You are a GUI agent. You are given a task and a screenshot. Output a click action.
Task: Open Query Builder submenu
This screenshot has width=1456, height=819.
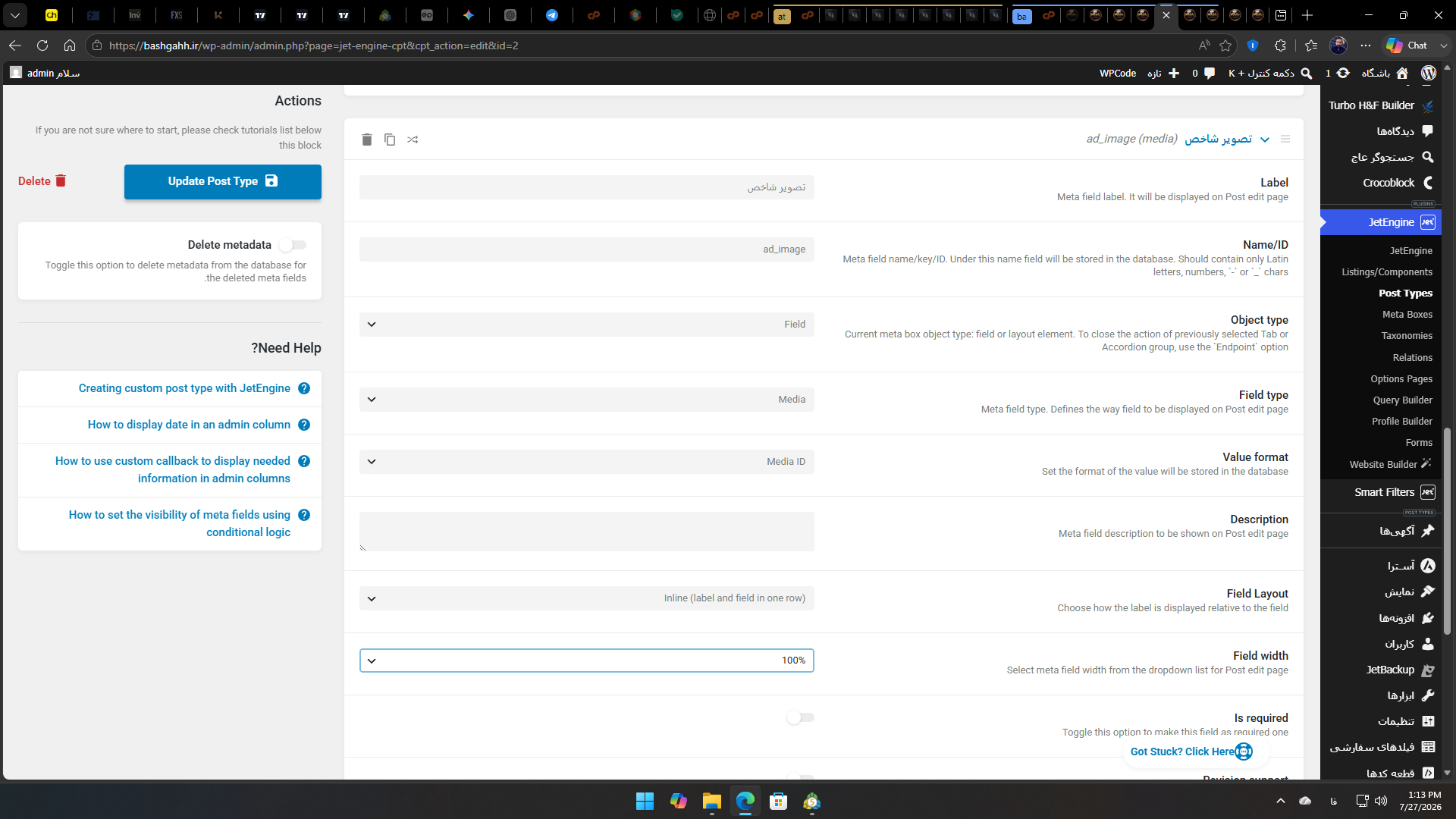coord(1402,400)
